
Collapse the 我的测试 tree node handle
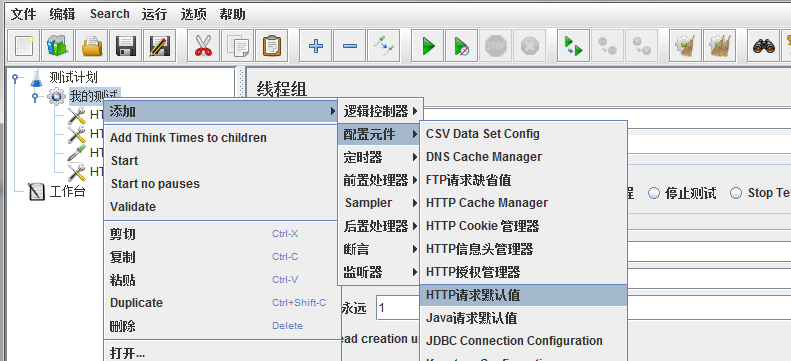click(35, 96)
